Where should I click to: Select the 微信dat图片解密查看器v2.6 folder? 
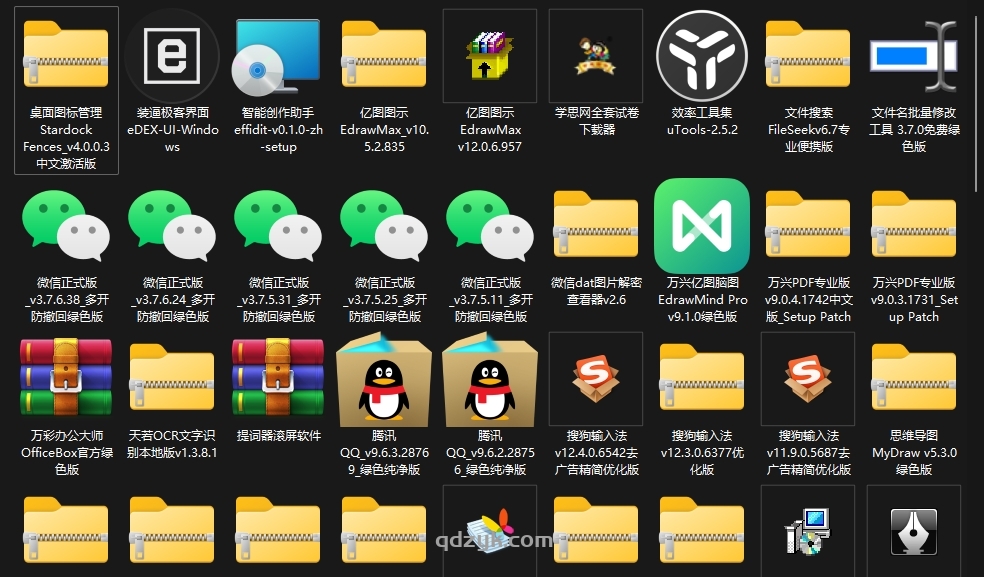point(595,226)
